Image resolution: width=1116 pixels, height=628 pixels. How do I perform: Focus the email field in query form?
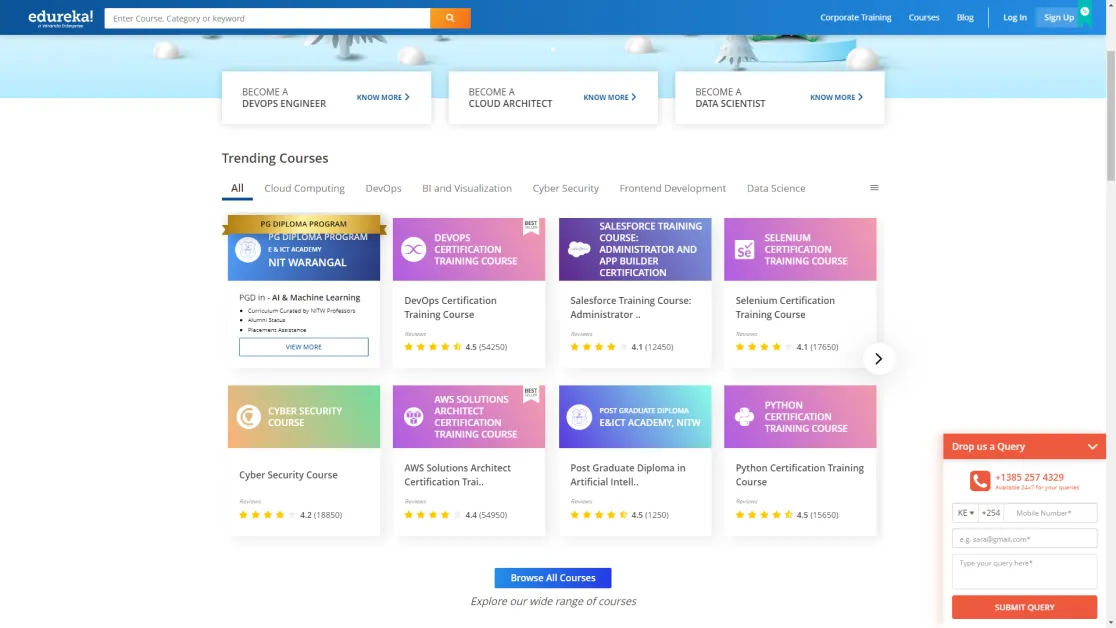[x=1024, y=539]
